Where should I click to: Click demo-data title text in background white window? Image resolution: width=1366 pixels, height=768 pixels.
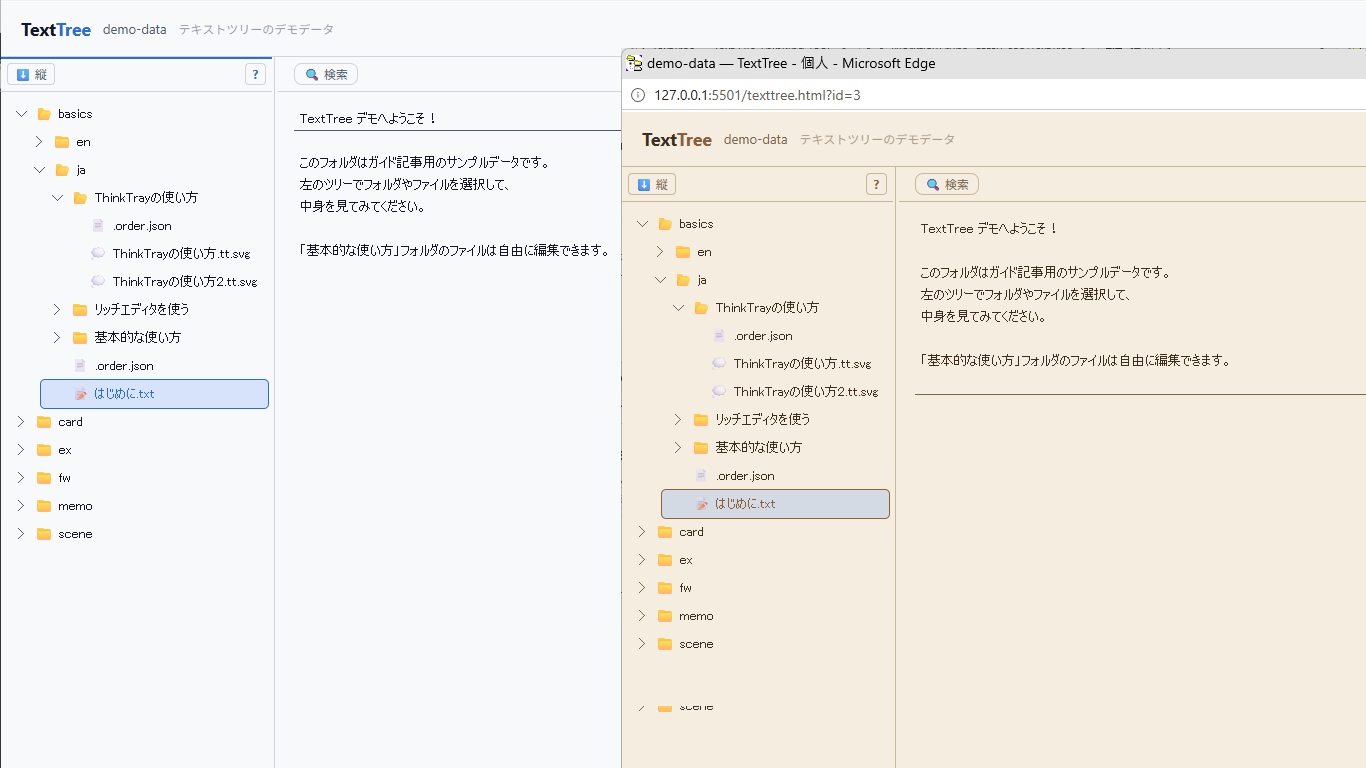tap(135, 30)
